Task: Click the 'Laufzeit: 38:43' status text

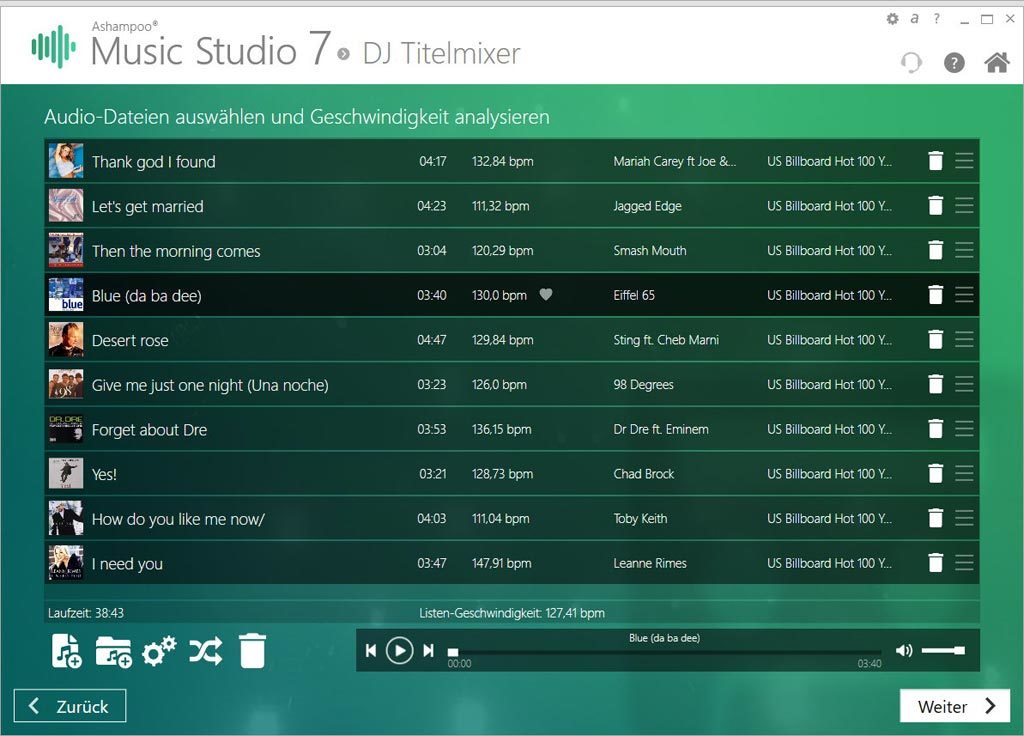Action: point(86,613)
